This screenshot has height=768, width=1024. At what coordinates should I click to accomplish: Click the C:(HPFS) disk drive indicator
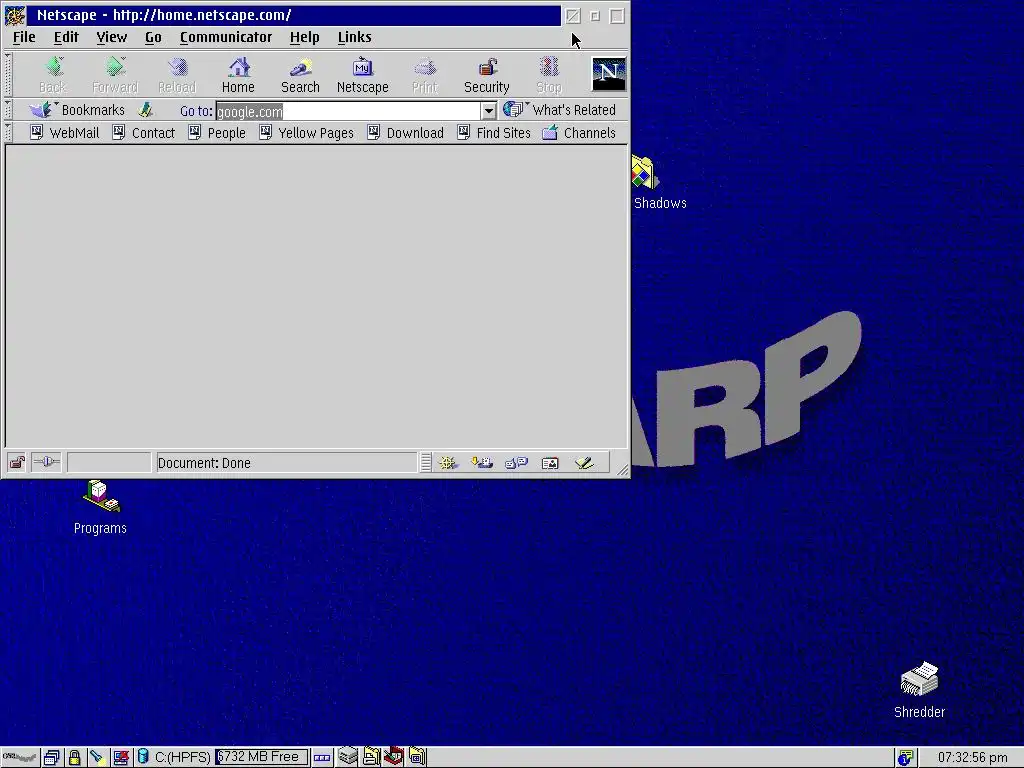point(174,758)
